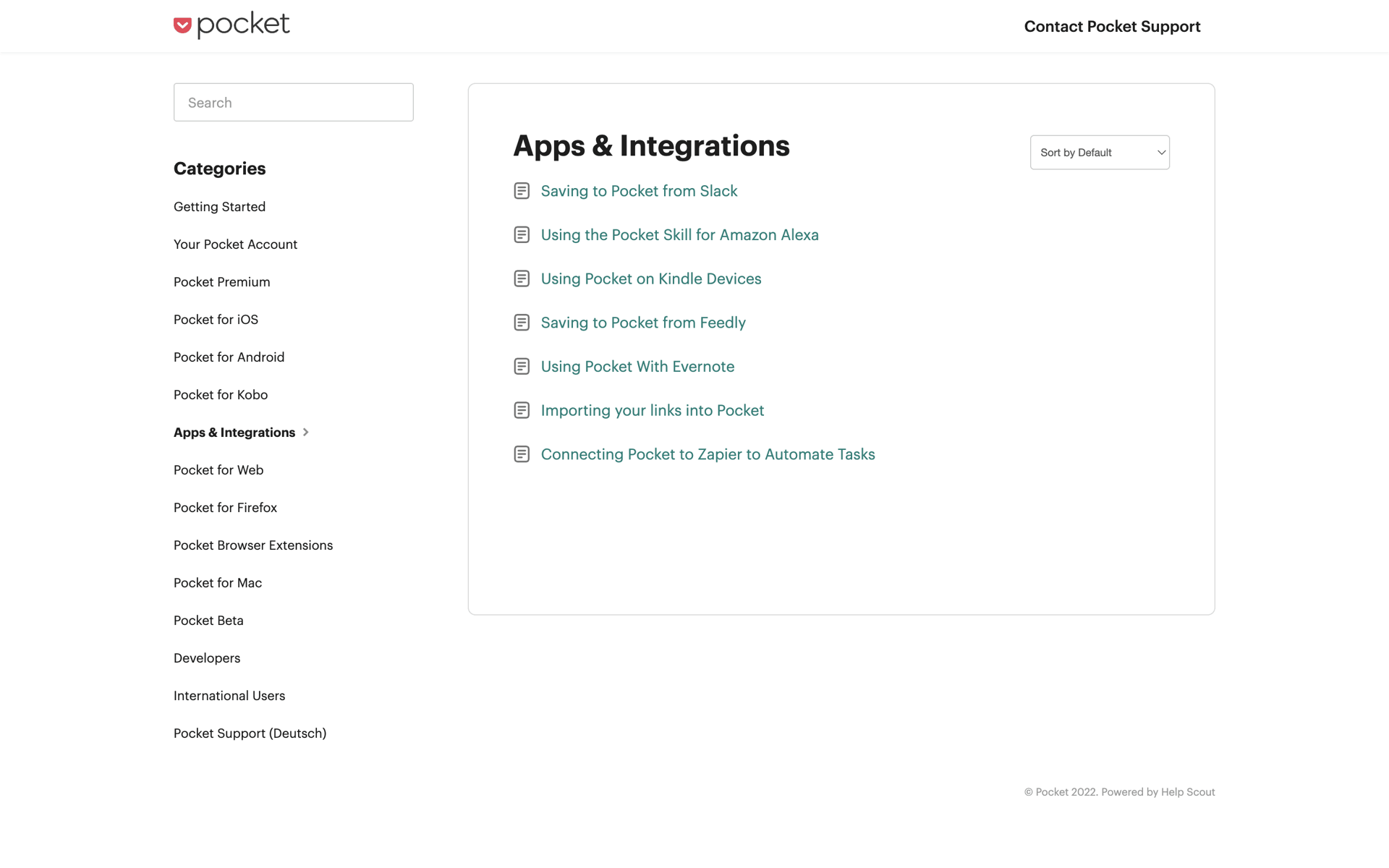Select Pocket for Mac category
This screenshot has height=868, width=1389.
click(x=218, y=583)
